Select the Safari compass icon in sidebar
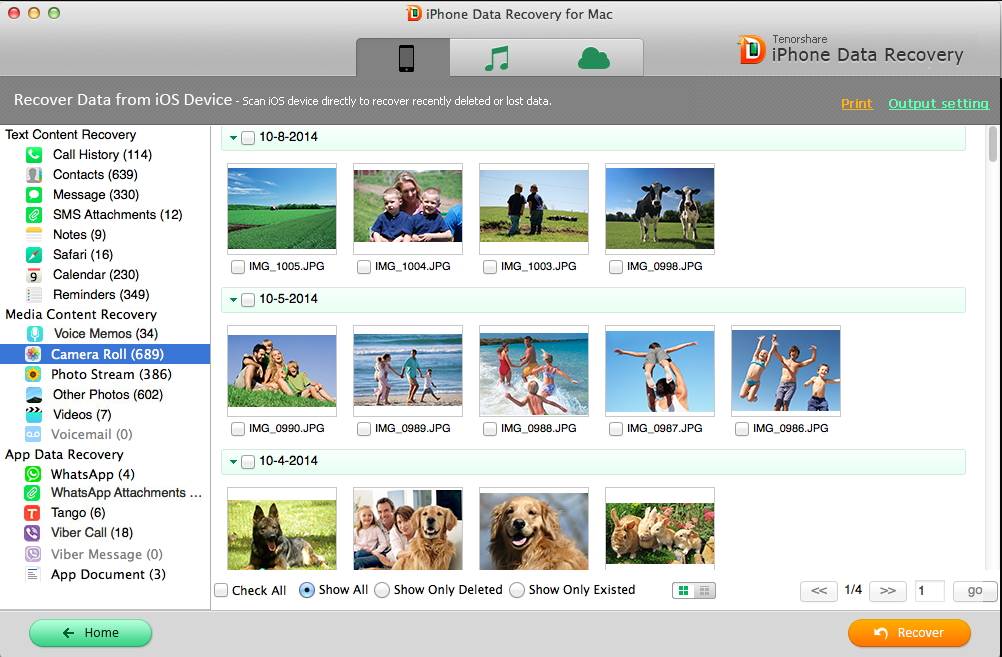The image size is (1002, 657). [34, 254]
